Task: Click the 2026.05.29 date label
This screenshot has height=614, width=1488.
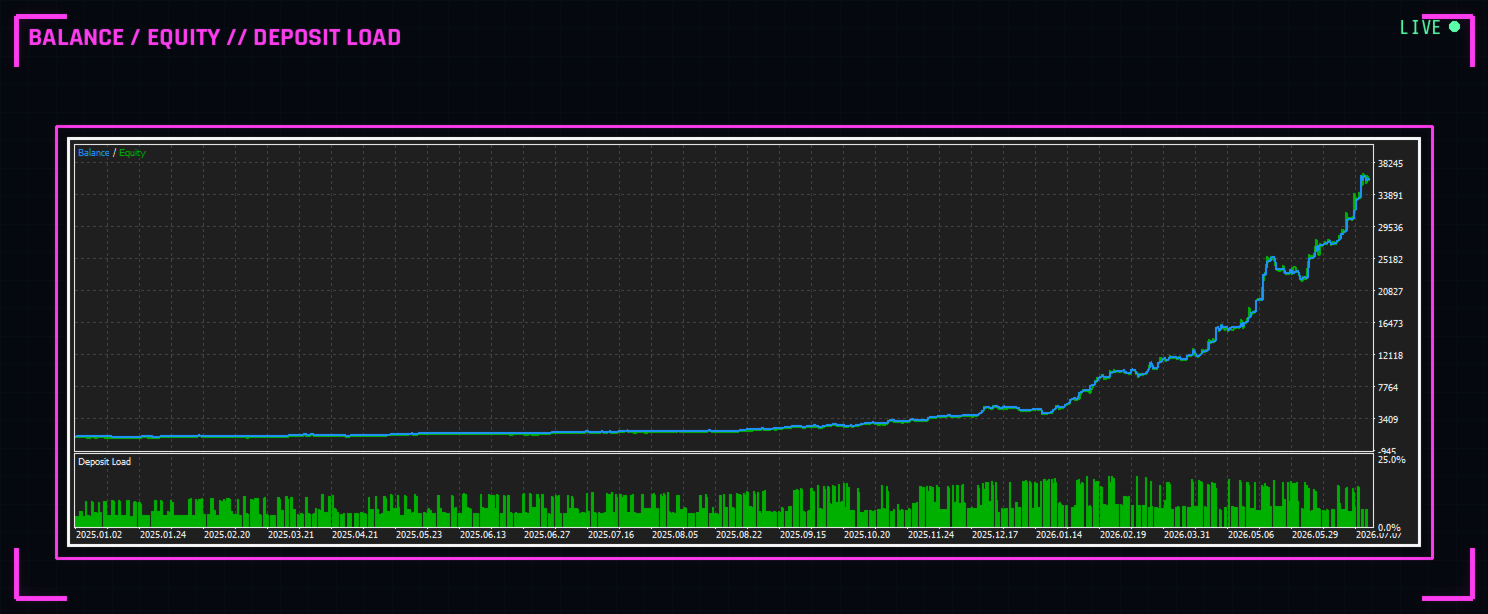Action: tap(1315, 535)
